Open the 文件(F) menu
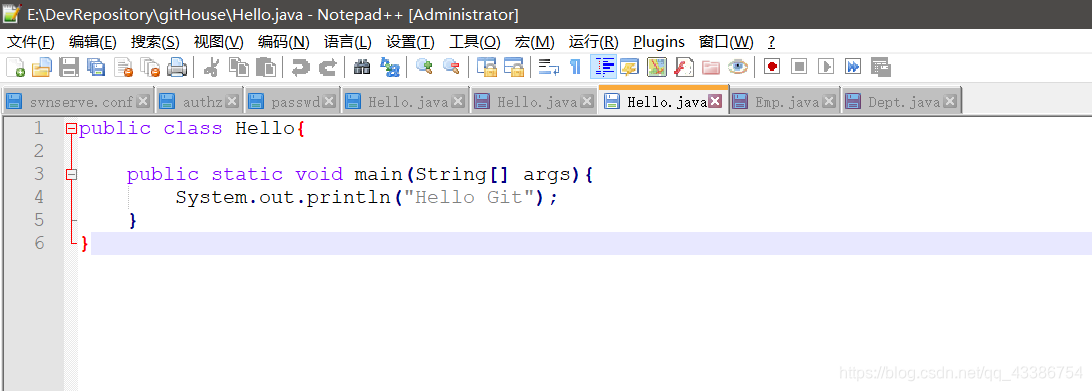The height and width of the screenshot is (391, 1092). click(x=31, y=42)
